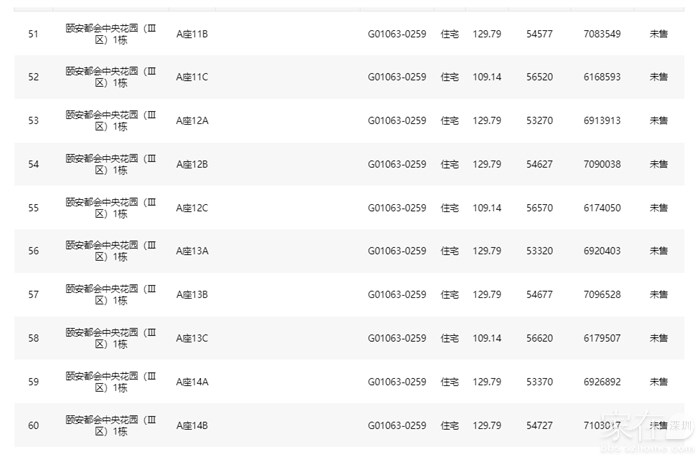Click total price 7083549
The height and width of the screenshot is (456, 700).
coord(602,34)
